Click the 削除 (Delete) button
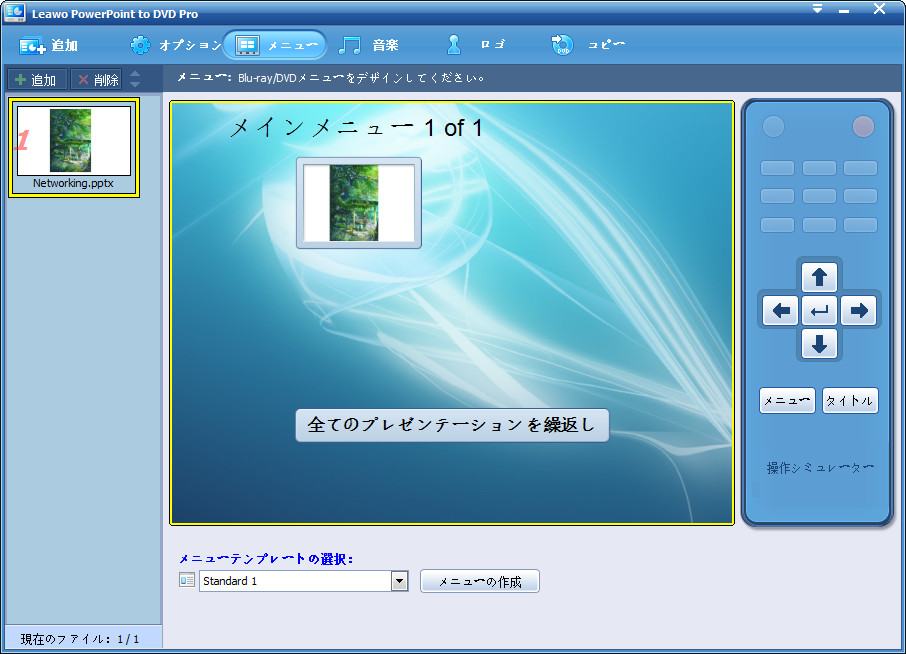The height and width of the screenshot is (654, 906). (x=97, y=80)
